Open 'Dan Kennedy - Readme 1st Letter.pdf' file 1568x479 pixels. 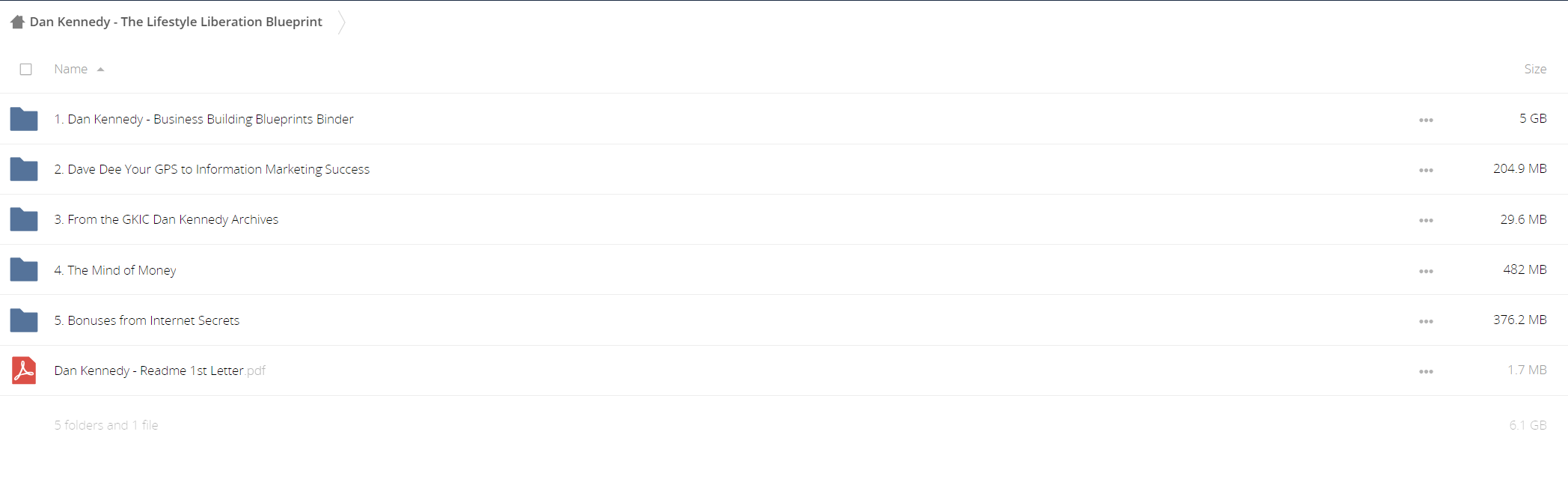tap(159, 370)
